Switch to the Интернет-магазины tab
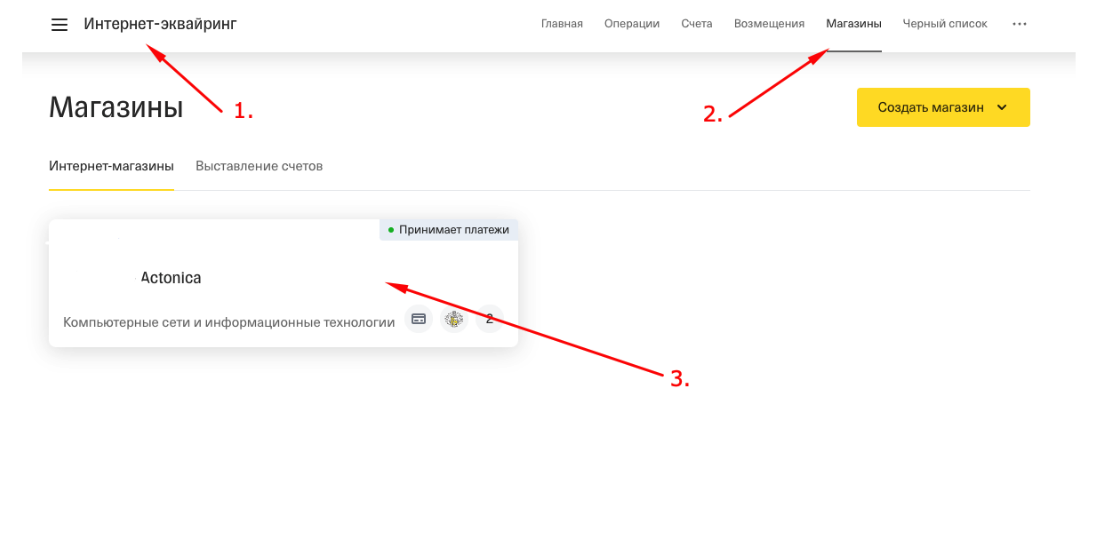Screen dimensions: 1104x543 111,166
